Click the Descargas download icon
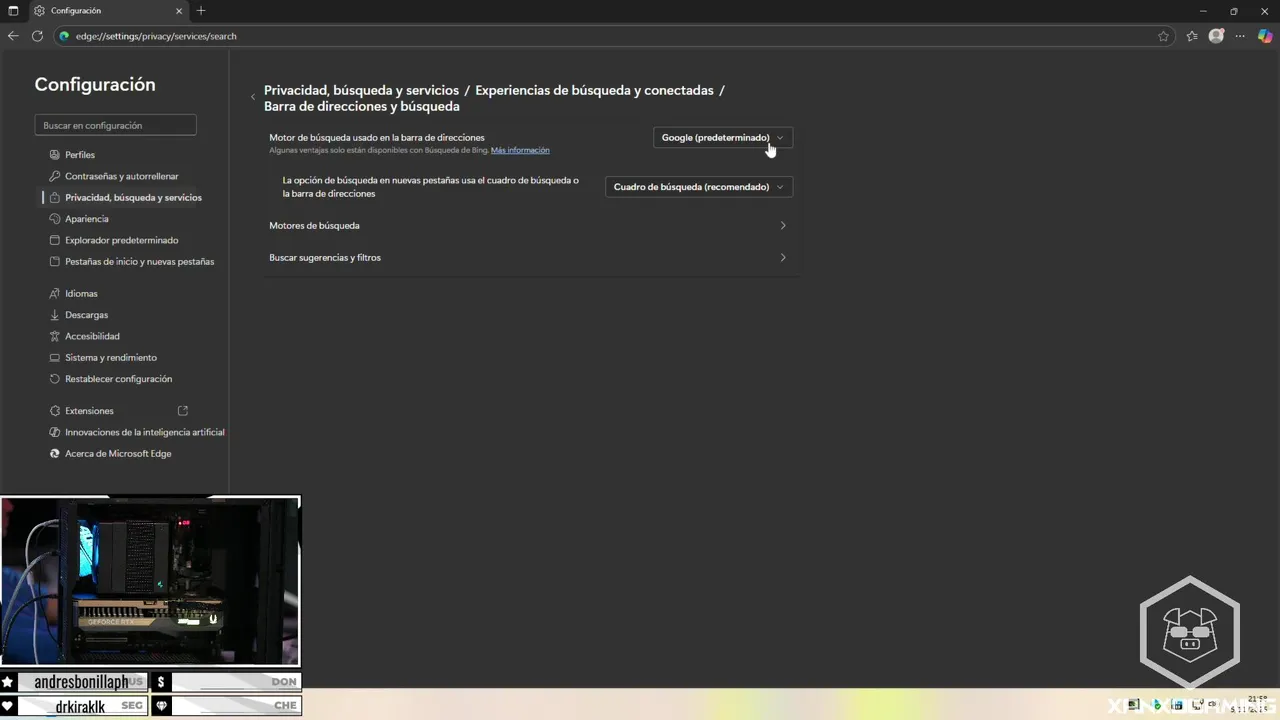Screen dimensions: 1280x720 tap(55, 315)
